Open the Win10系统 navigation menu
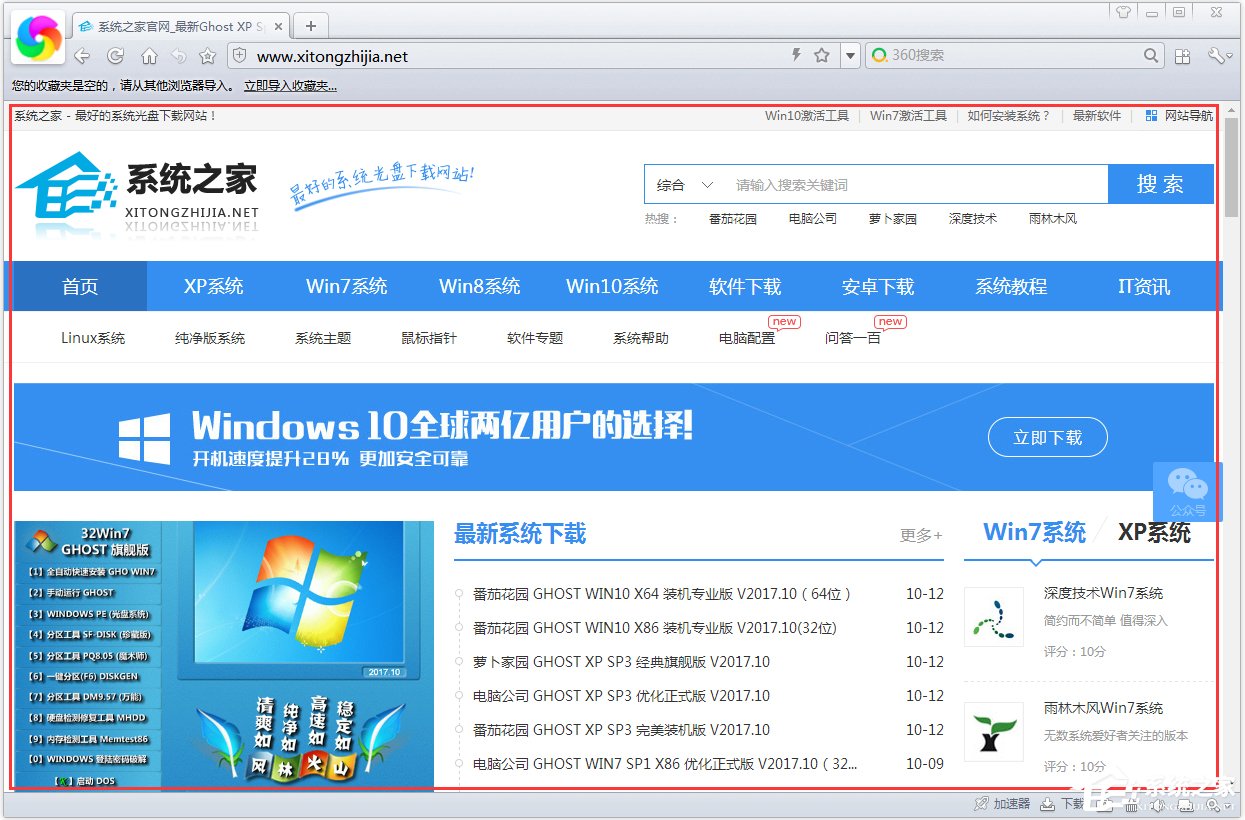 click(x=611, y=286)
